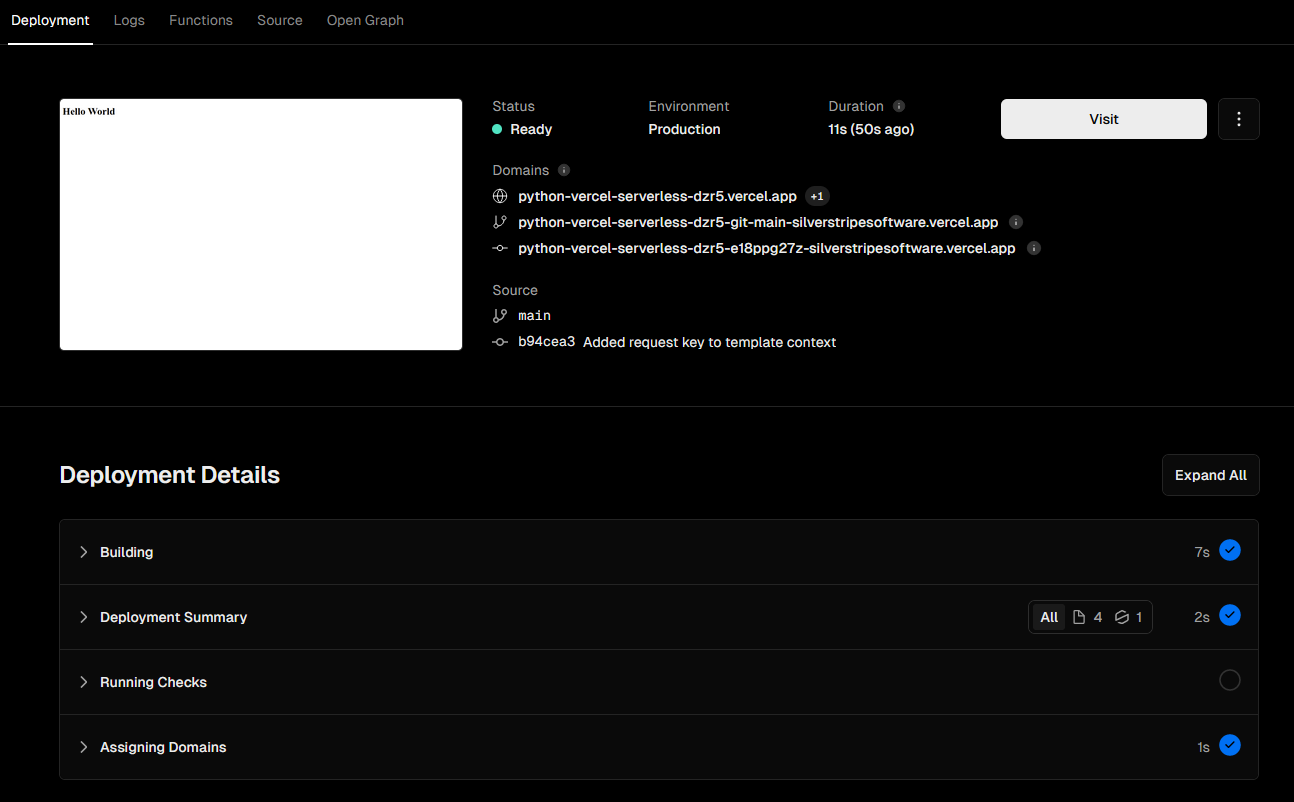Open the git-main-silverstripesoftware domain link
This screenshot has height=802, width=1294.
pos(758,222)
